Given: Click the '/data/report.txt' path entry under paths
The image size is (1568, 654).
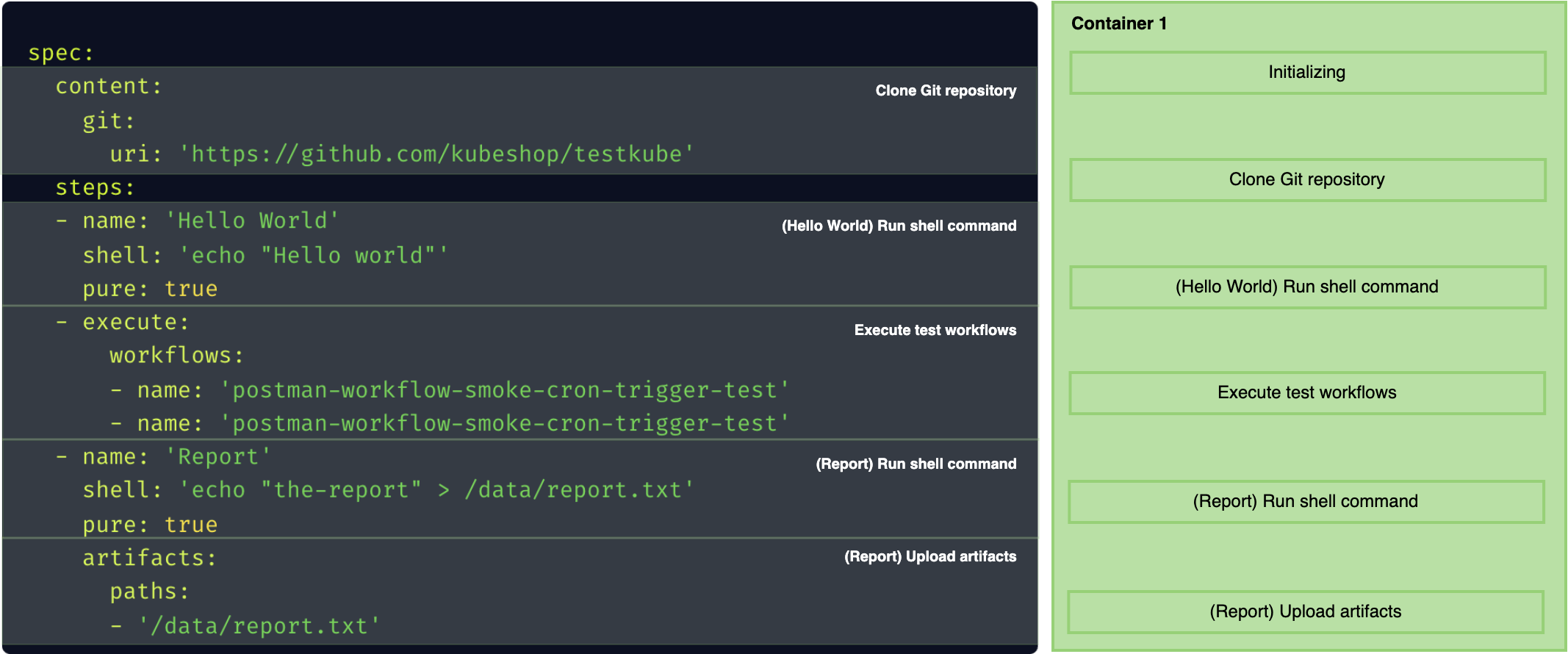Looking at the screenshot, I should (x=259, y=626).
